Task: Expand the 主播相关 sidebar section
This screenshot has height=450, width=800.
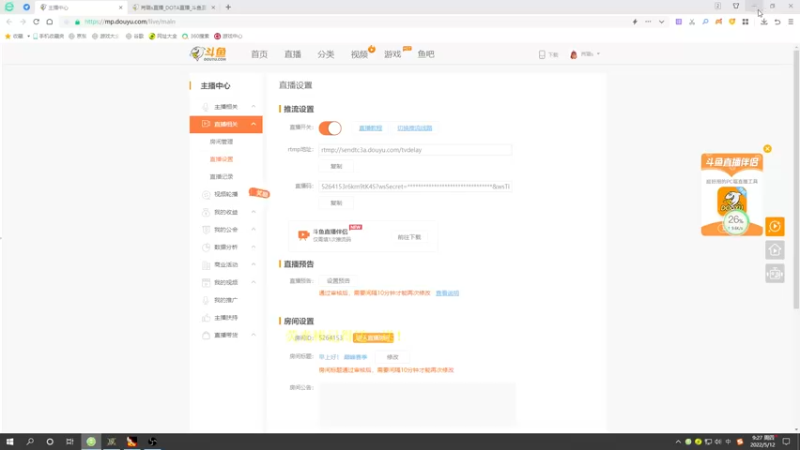Action: (x=226, y=107)
